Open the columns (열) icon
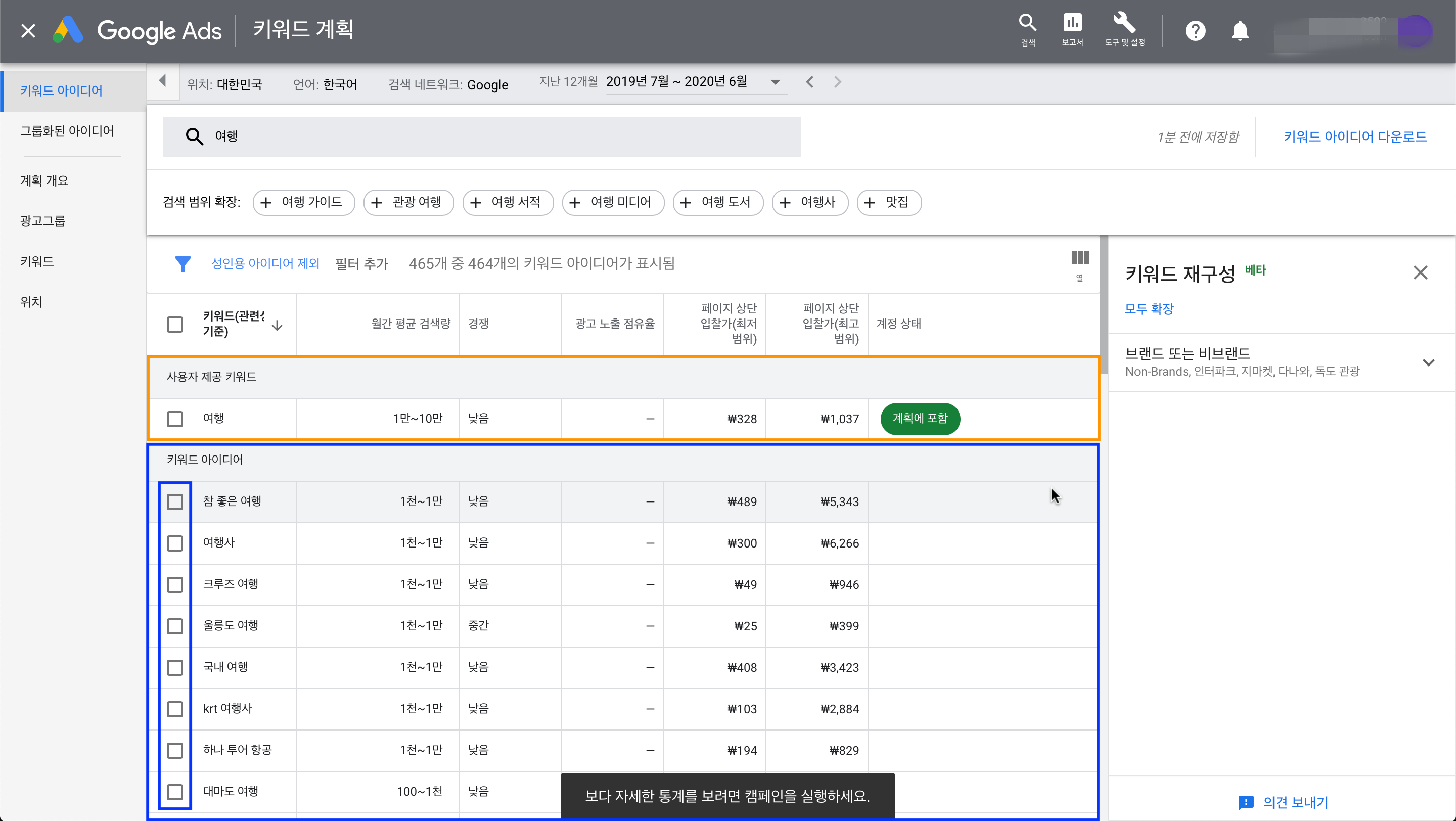 1079,259
